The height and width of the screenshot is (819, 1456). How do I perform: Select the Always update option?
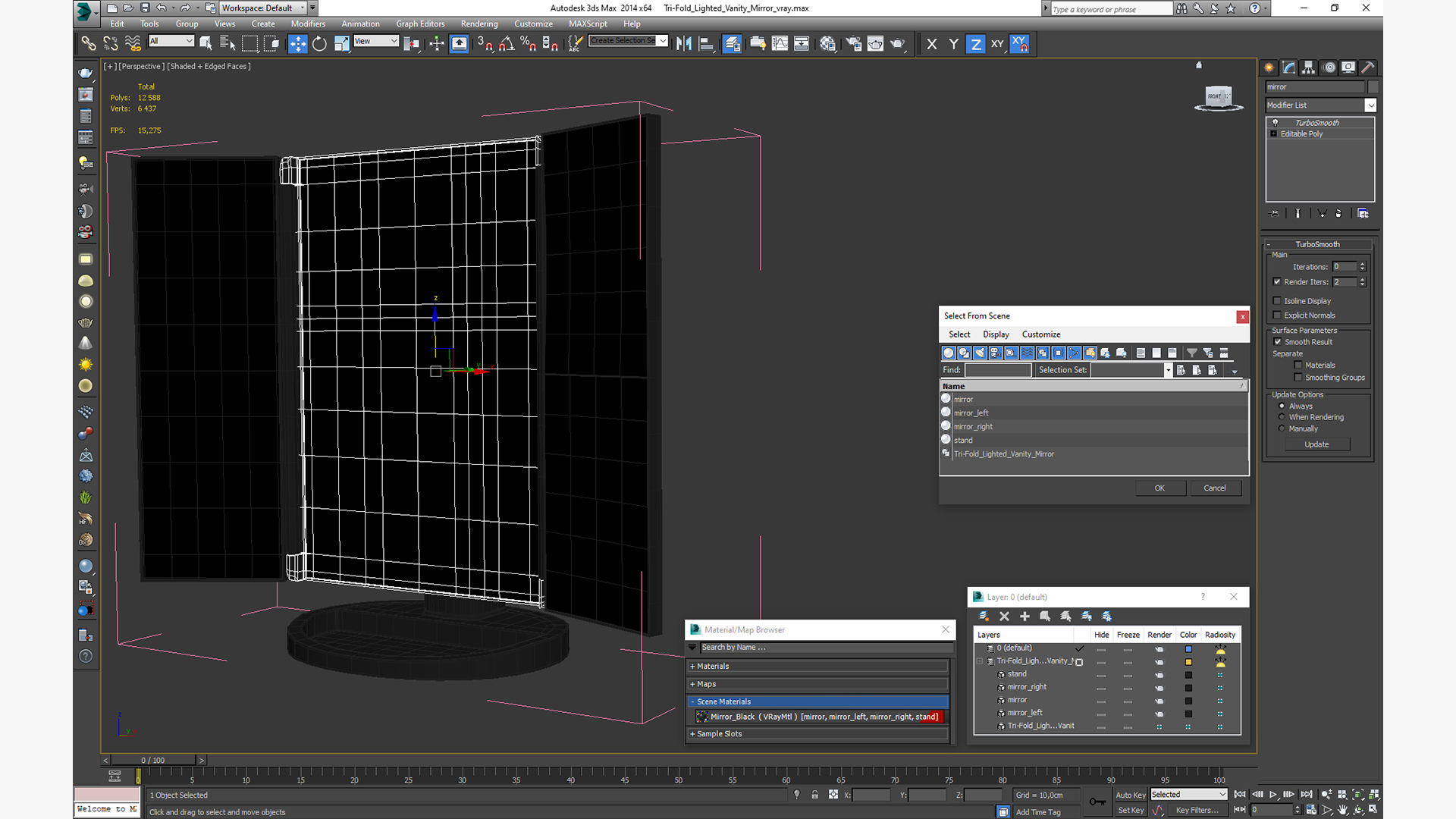coord(1282,406)
